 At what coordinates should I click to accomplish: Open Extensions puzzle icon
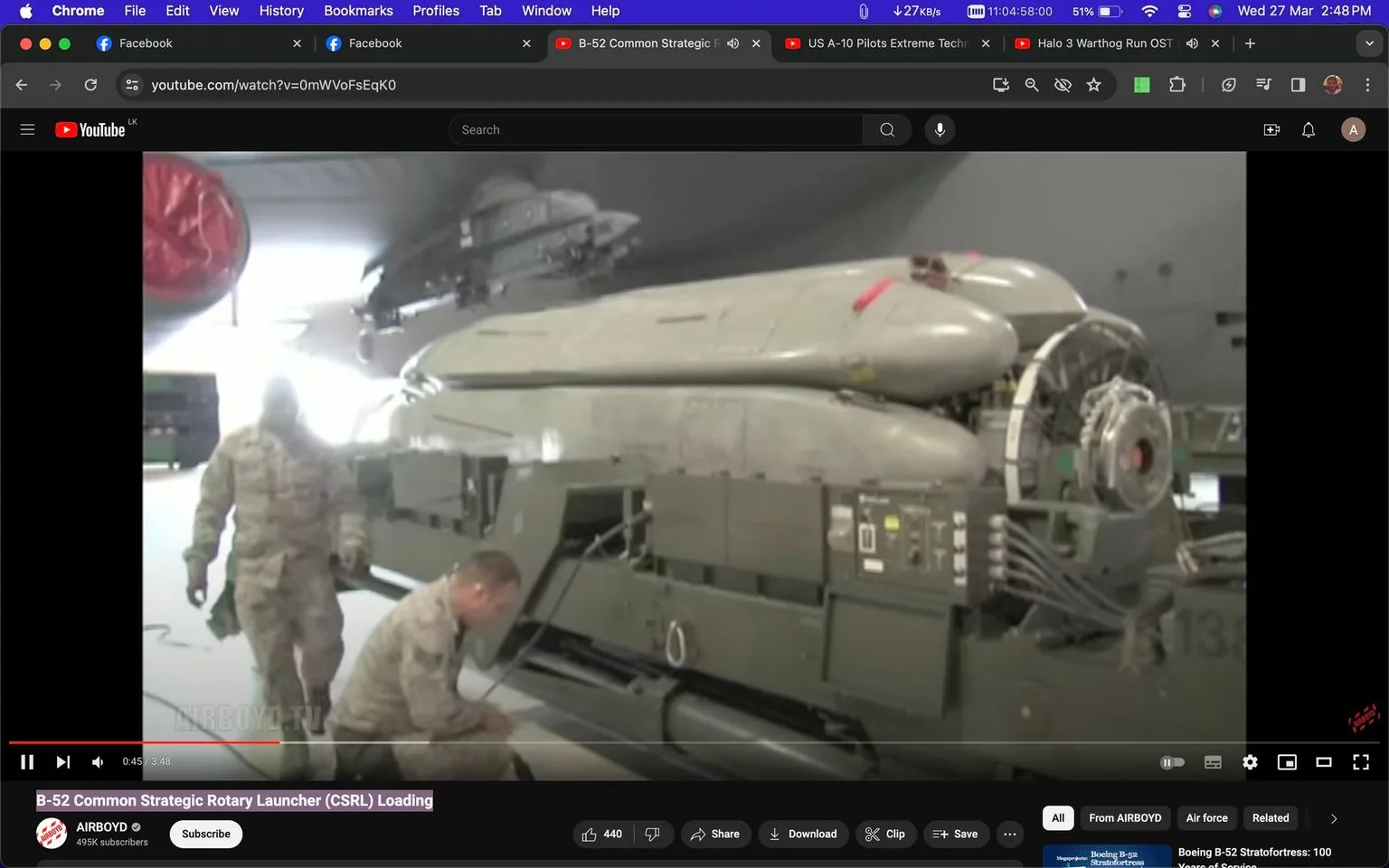(x=1176, y=84)
